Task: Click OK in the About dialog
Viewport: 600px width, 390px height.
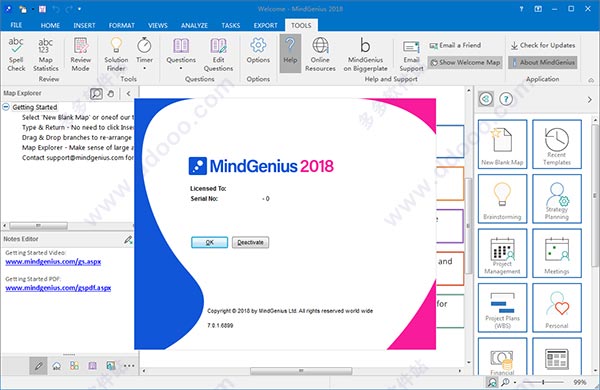Action: pyautogui.click(x=209, y=242)
